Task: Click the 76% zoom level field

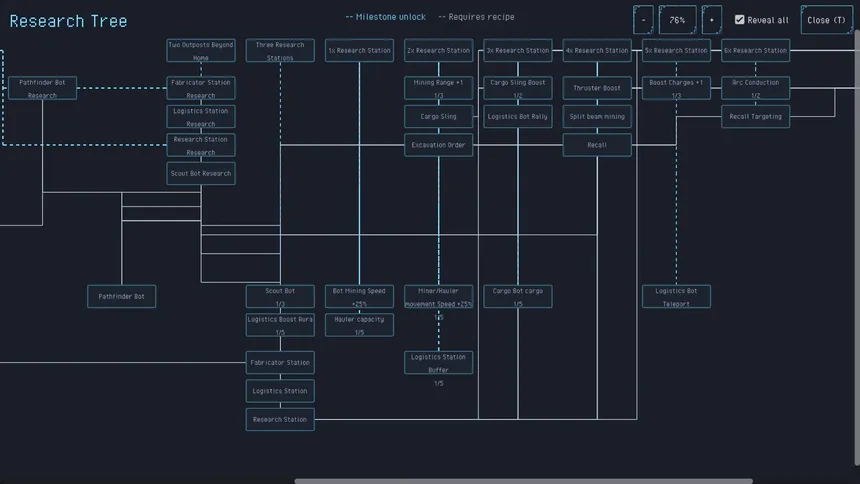Action: (677, 20)
